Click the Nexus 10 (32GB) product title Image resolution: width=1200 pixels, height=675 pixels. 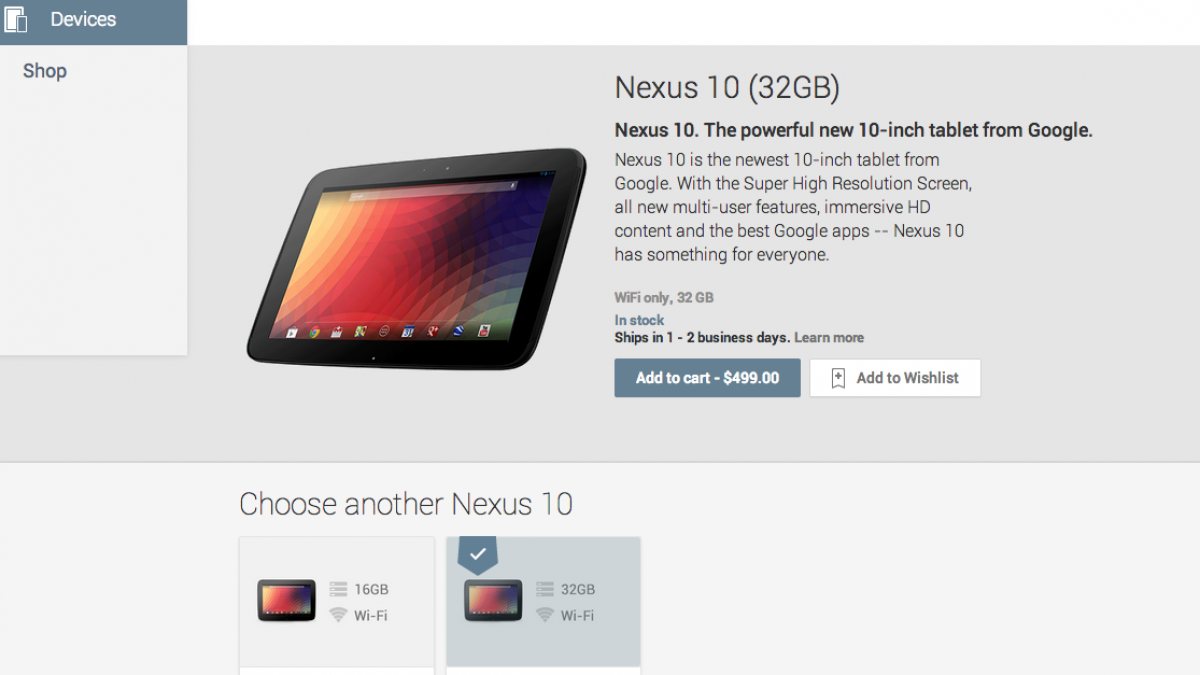pos(727,88)
